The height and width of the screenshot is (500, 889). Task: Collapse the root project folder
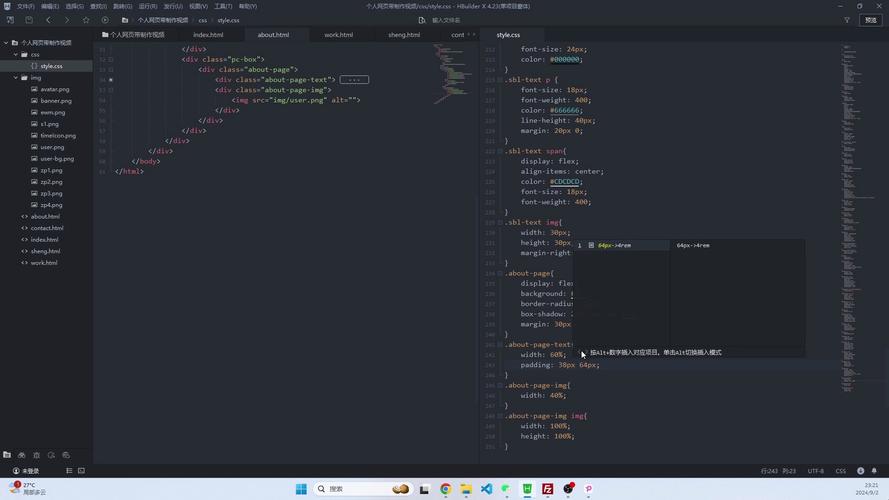point(6,43)
